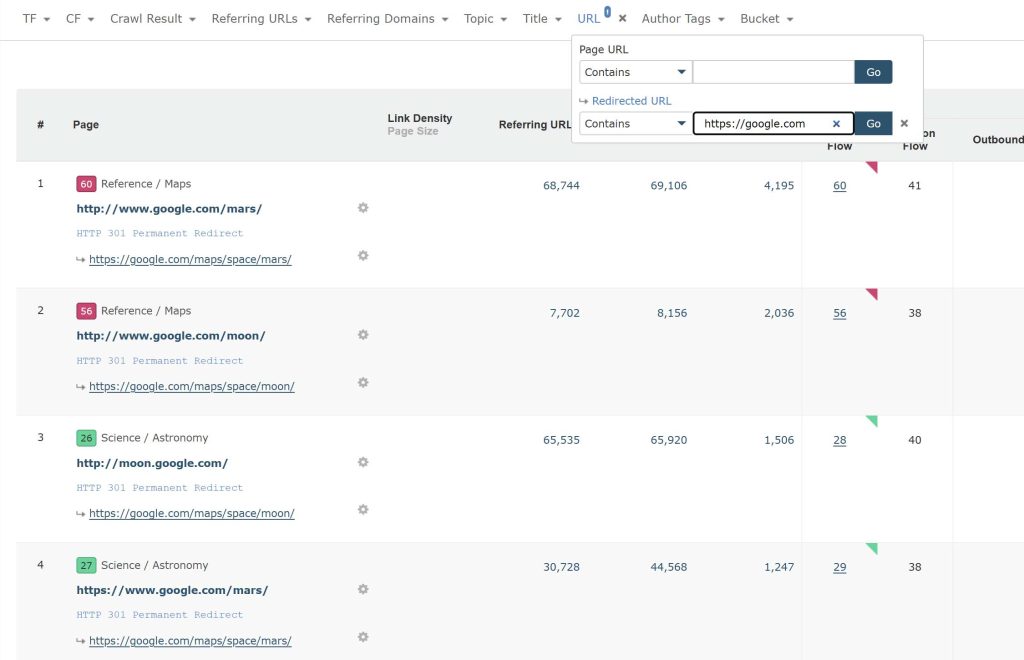Click the 1,247 value in row 4
The image size is (1024, 660).
779,567
